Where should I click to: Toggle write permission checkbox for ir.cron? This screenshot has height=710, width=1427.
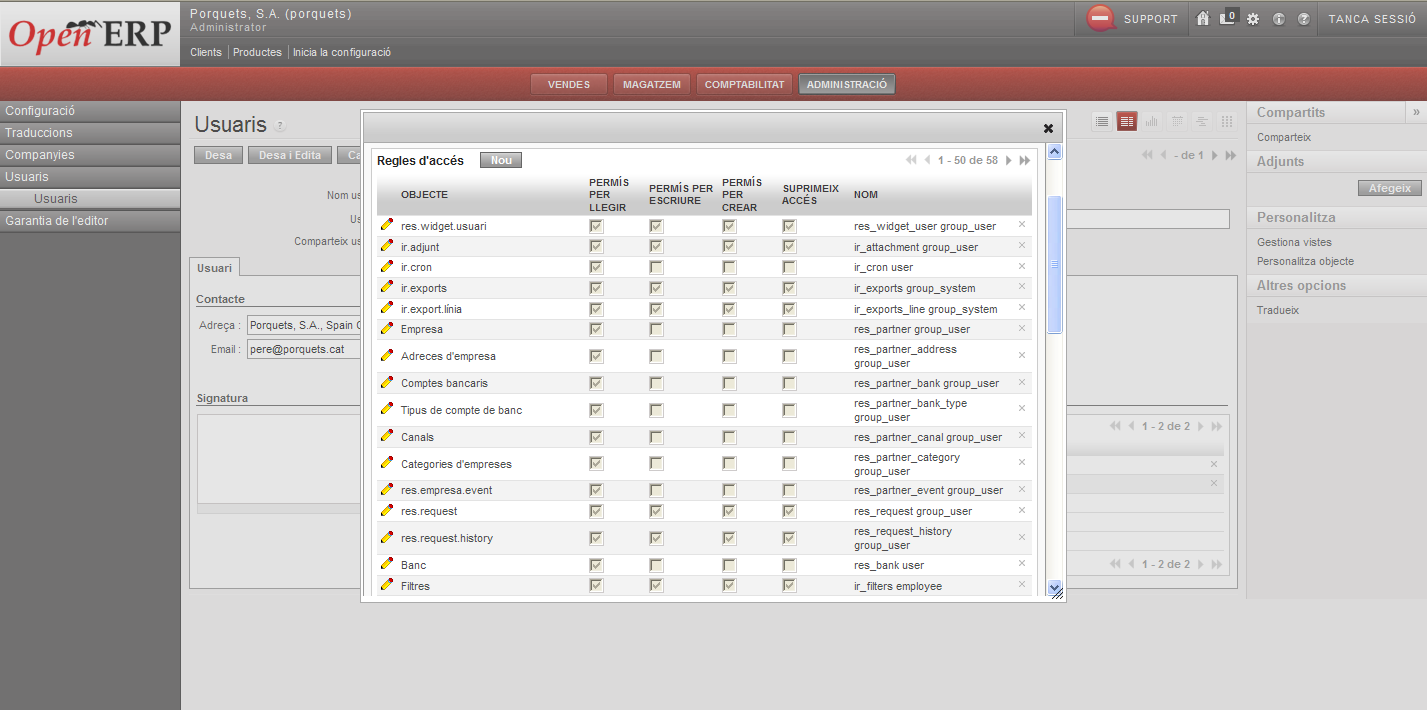coord(656,268)
